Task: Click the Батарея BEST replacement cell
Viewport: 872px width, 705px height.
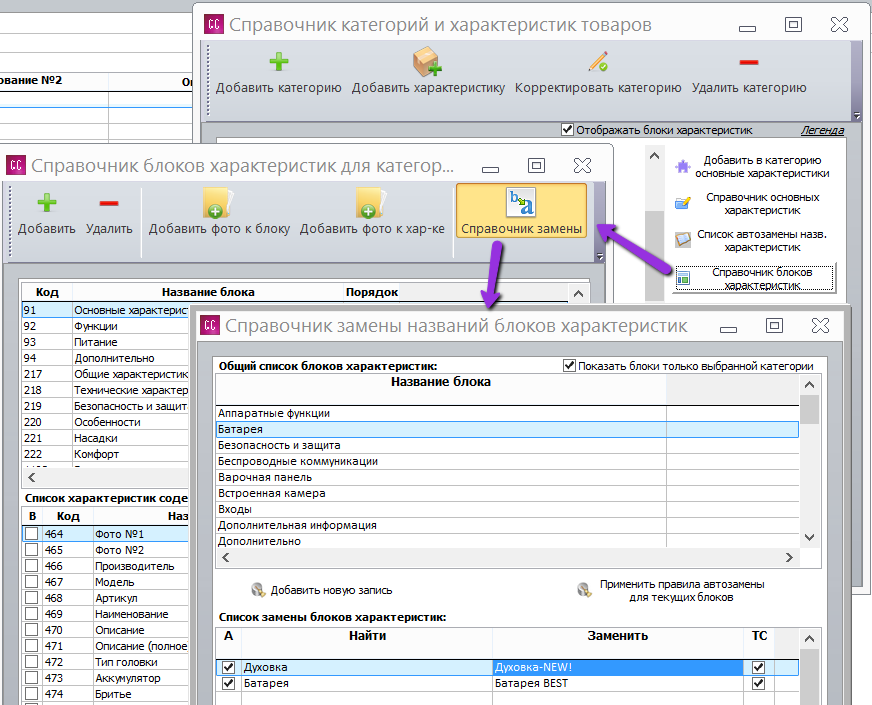Action: point(618,683)
